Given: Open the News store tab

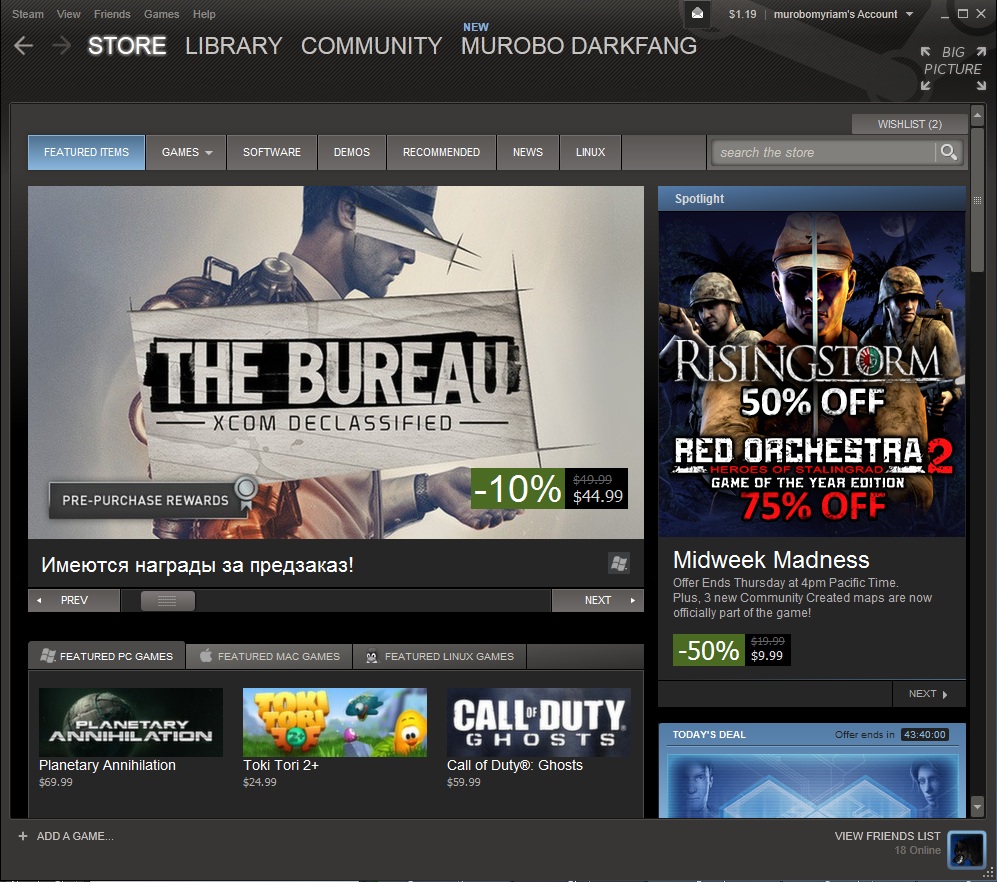Looking at the screenshot, I should (x=528, y=153).
